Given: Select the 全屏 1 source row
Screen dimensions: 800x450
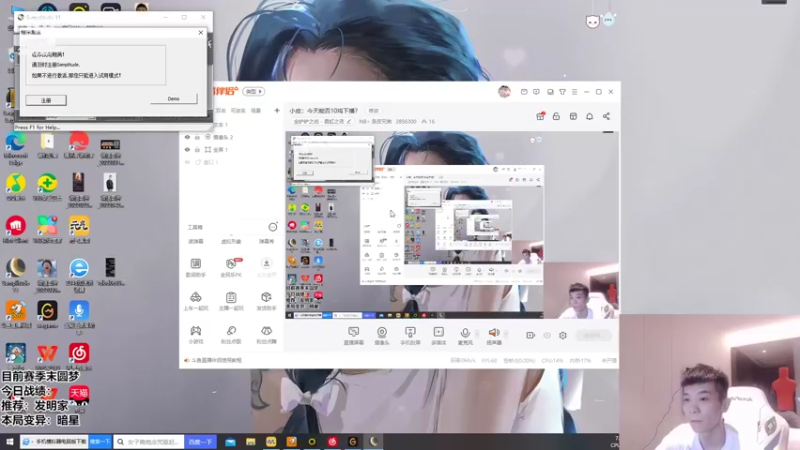Looking at the screenshot, I should (232, 149).
